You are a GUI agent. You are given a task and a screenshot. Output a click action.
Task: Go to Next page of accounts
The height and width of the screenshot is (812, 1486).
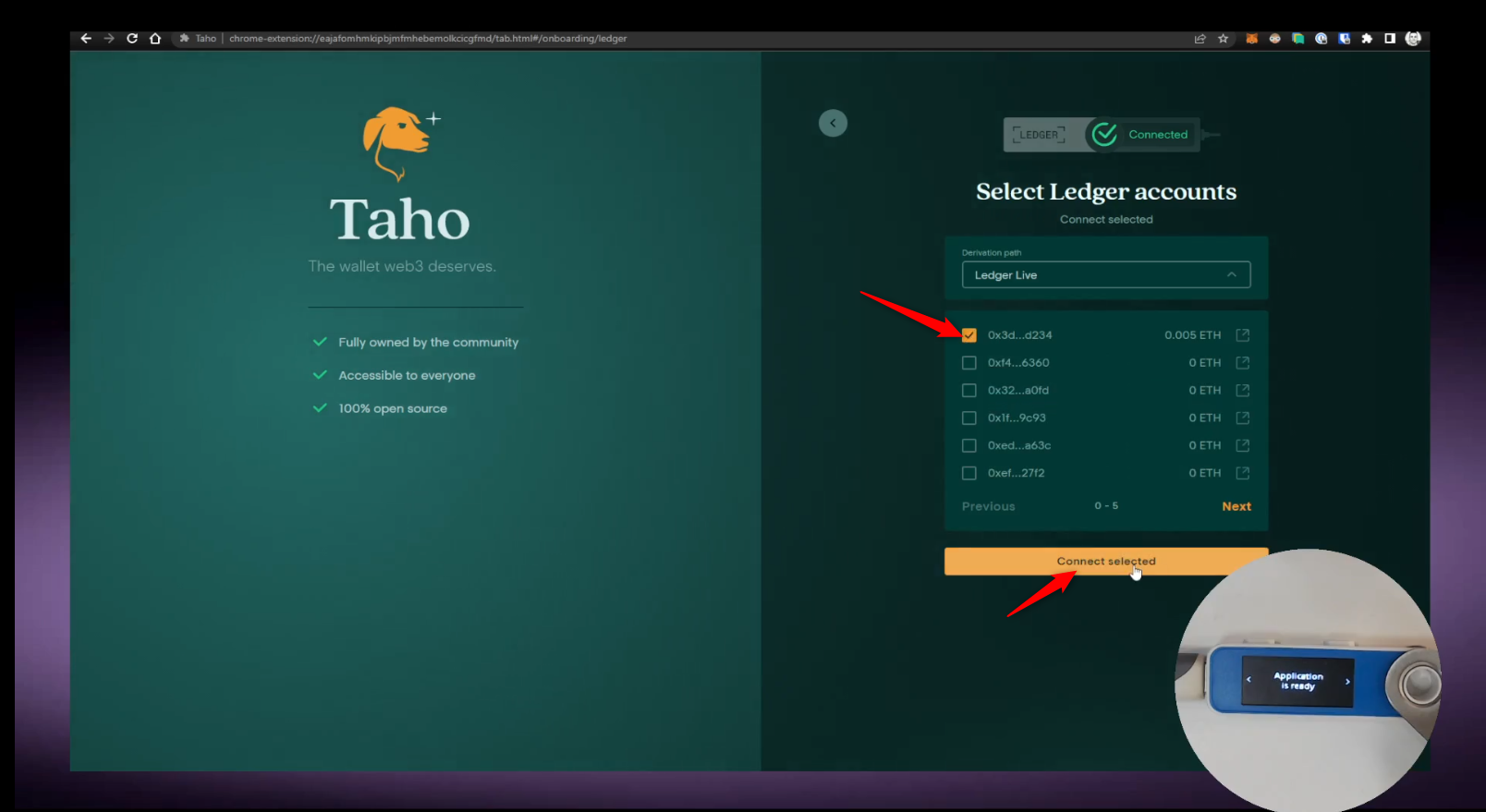1236,506
